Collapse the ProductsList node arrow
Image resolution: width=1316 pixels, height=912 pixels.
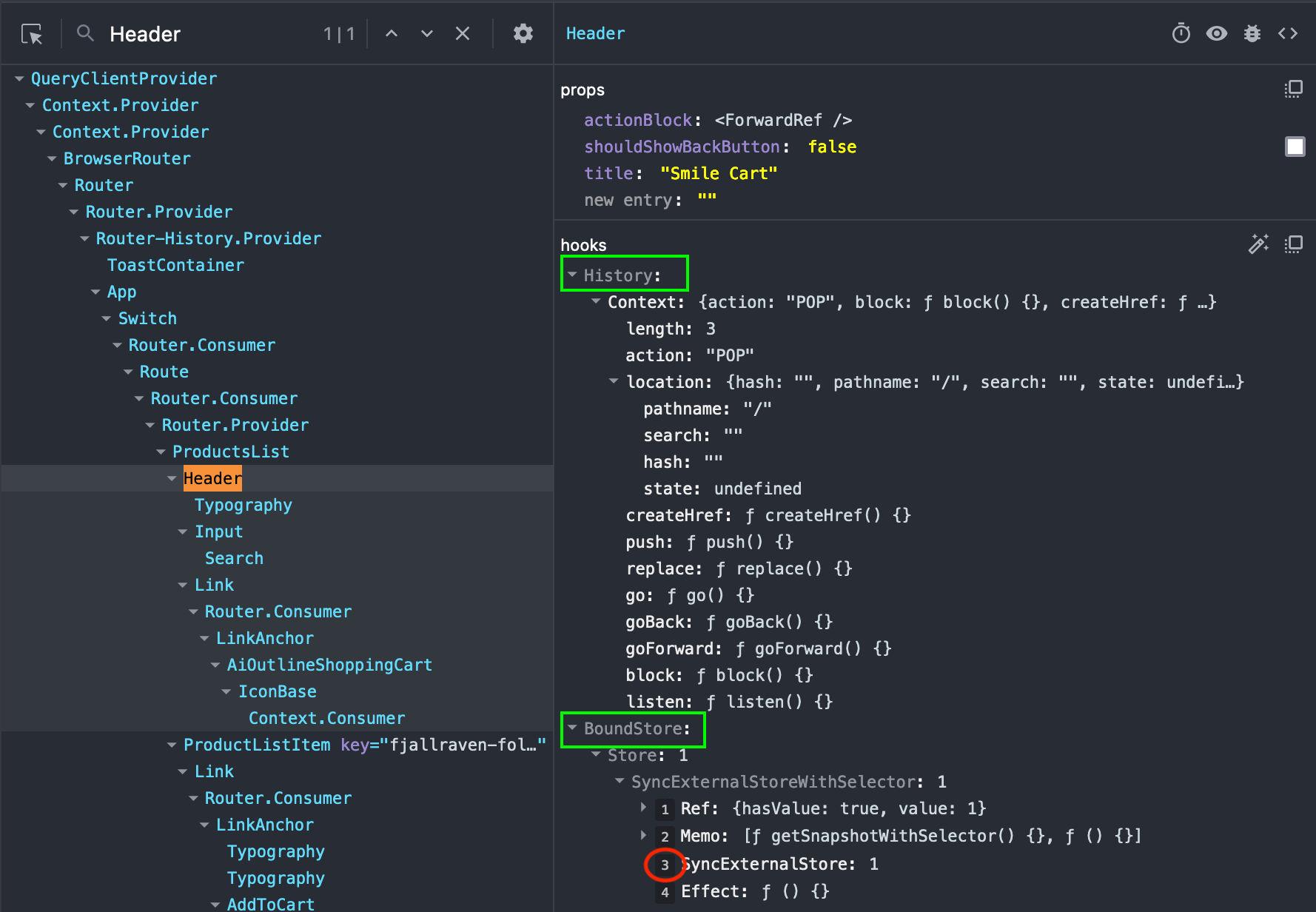pyautogui.click(x=161, y=452)
